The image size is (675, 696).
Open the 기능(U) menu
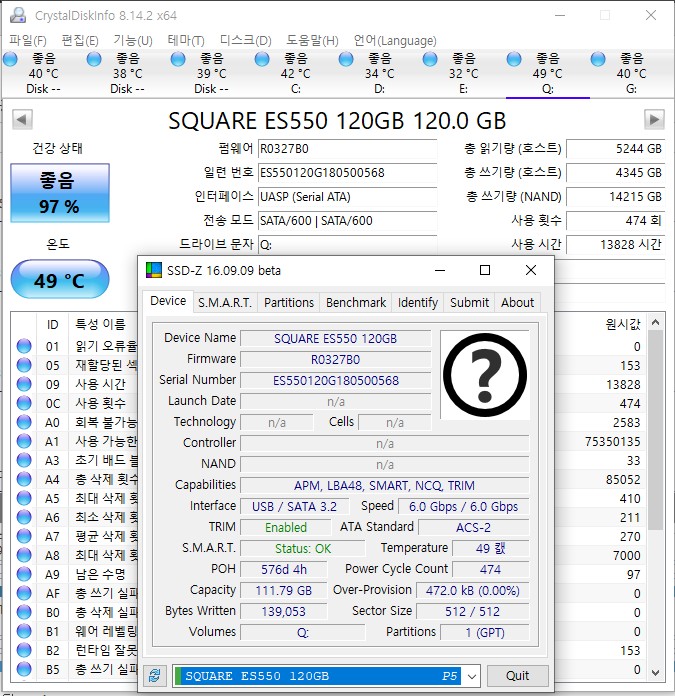click(133, 40)
